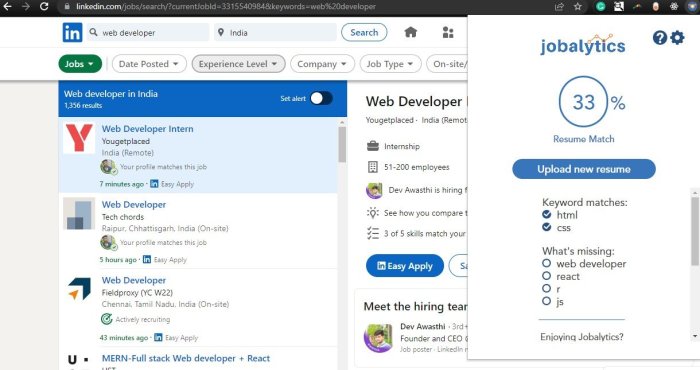The width and height of the screenshot is (700, 370).
Task: Click Easy Apply button
Action: coord(405,266)
